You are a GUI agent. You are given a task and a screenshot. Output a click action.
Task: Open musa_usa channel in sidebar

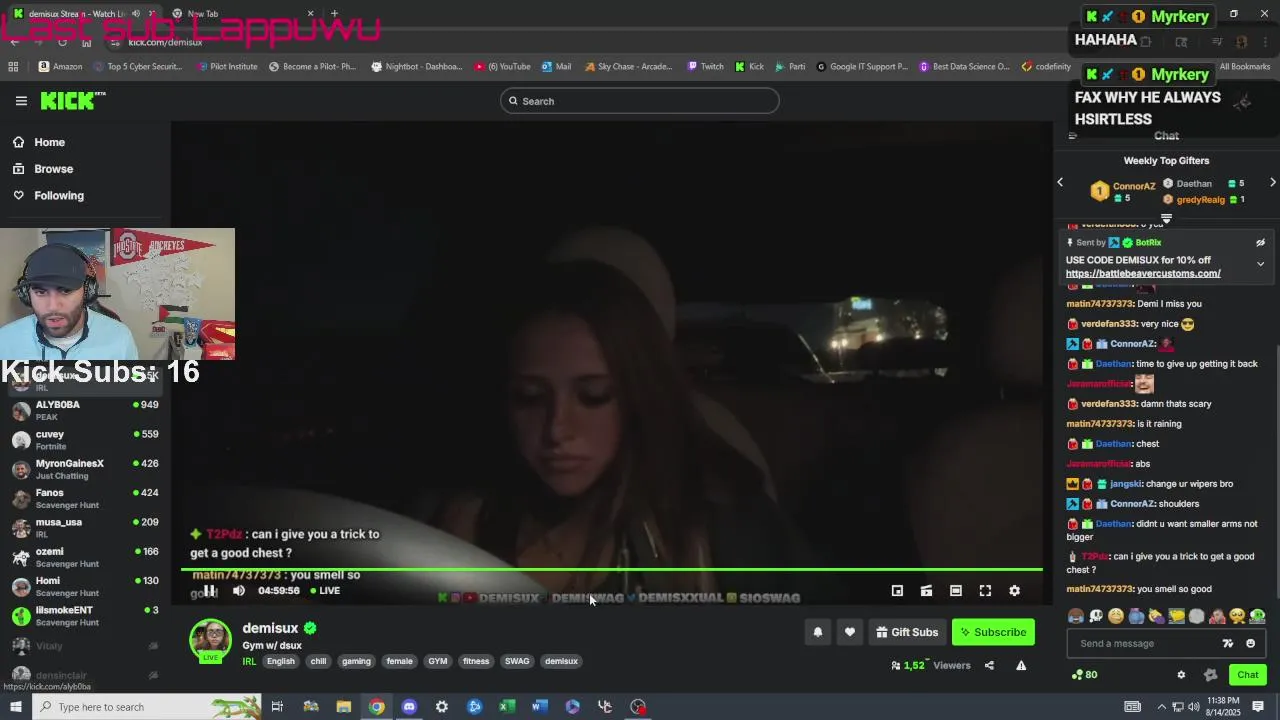coord(85,528)
